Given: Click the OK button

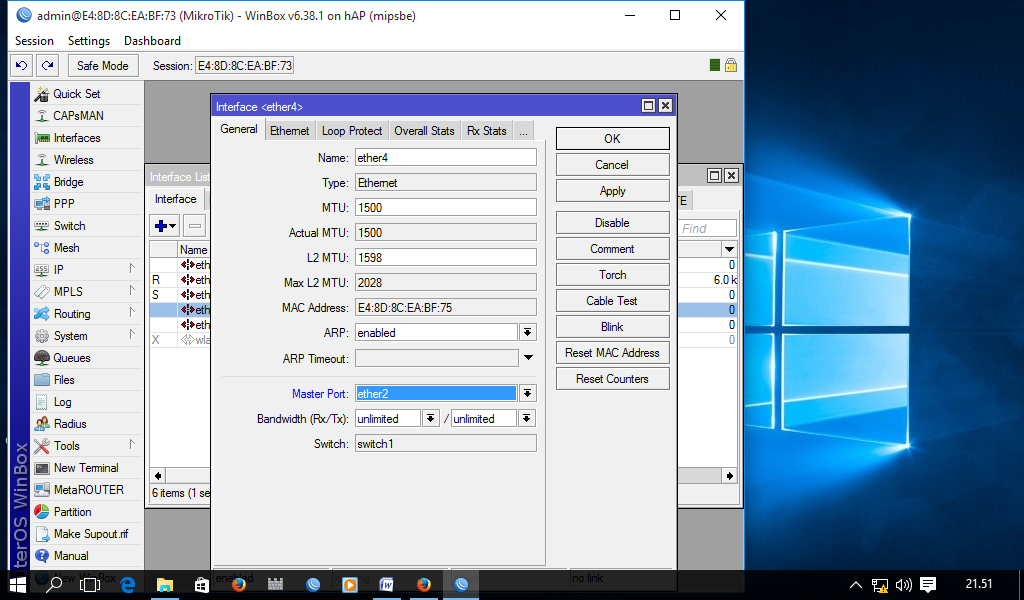Looking at the screenshot, I should point(613,138).
